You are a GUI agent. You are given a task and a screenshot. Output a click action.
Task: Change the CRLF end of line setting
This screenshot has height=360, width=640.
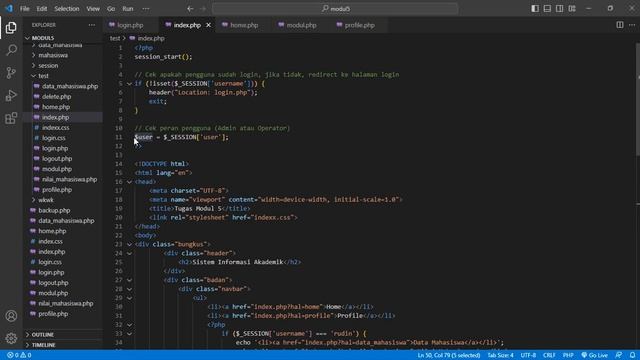coord(549,355)
